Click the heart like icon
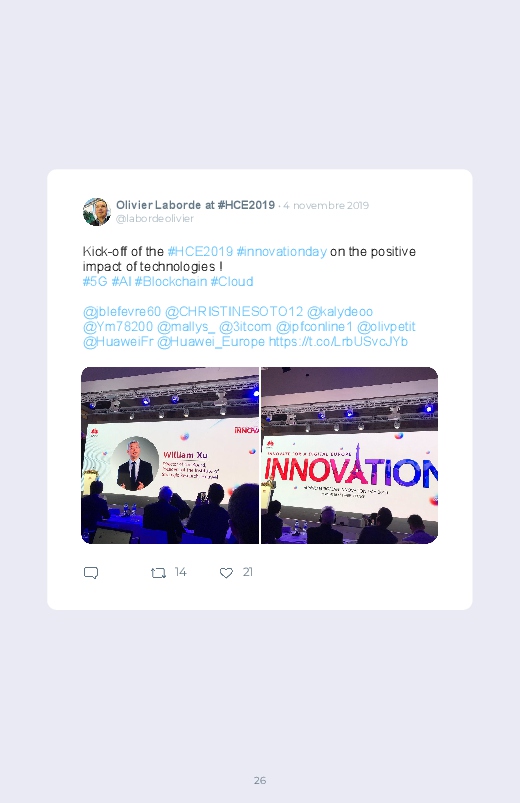Screen dimensions: 520x803 click(x=226, y=573)
